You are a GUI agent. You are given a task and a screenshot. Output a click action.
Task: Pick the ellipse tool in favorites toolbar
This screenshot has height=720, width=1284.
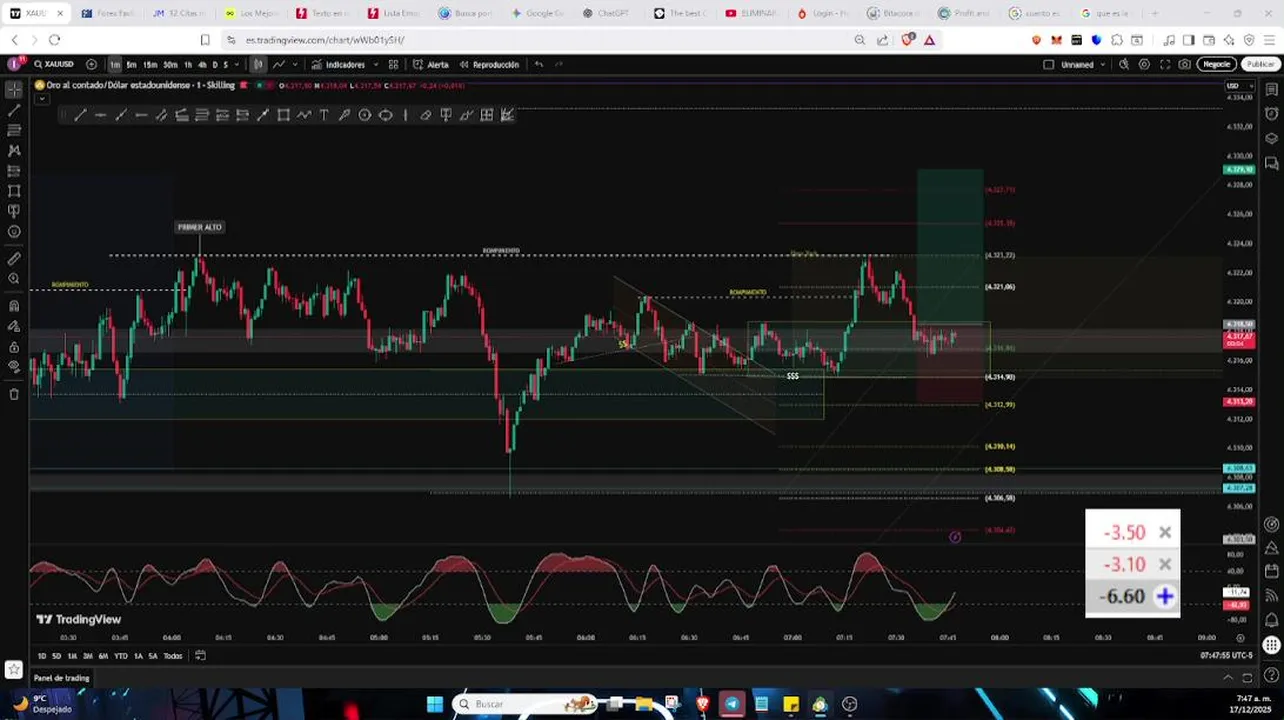tap(385, 115)
